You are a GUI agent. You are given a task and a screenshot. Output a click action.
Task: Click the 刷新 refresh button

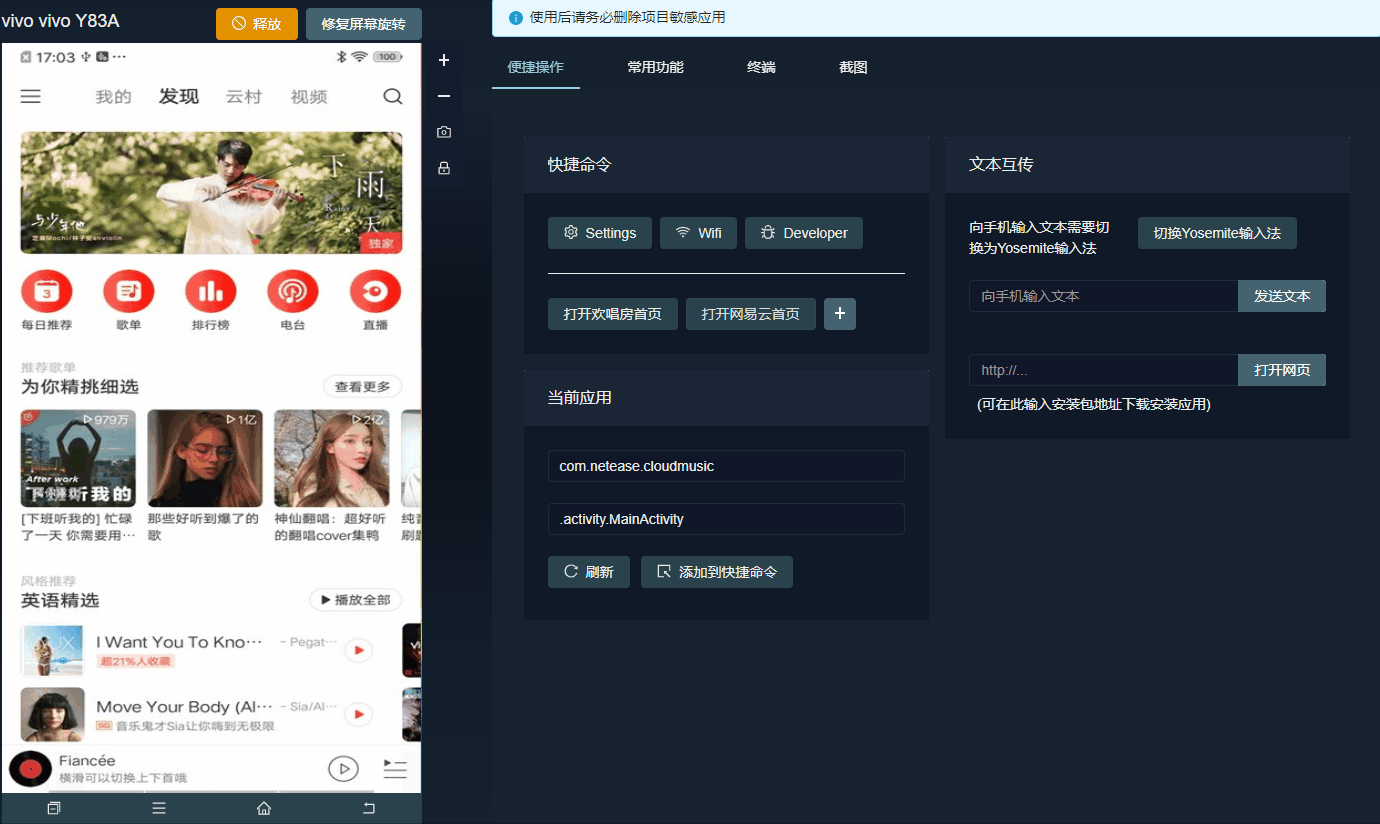click(x=589, y=572)
